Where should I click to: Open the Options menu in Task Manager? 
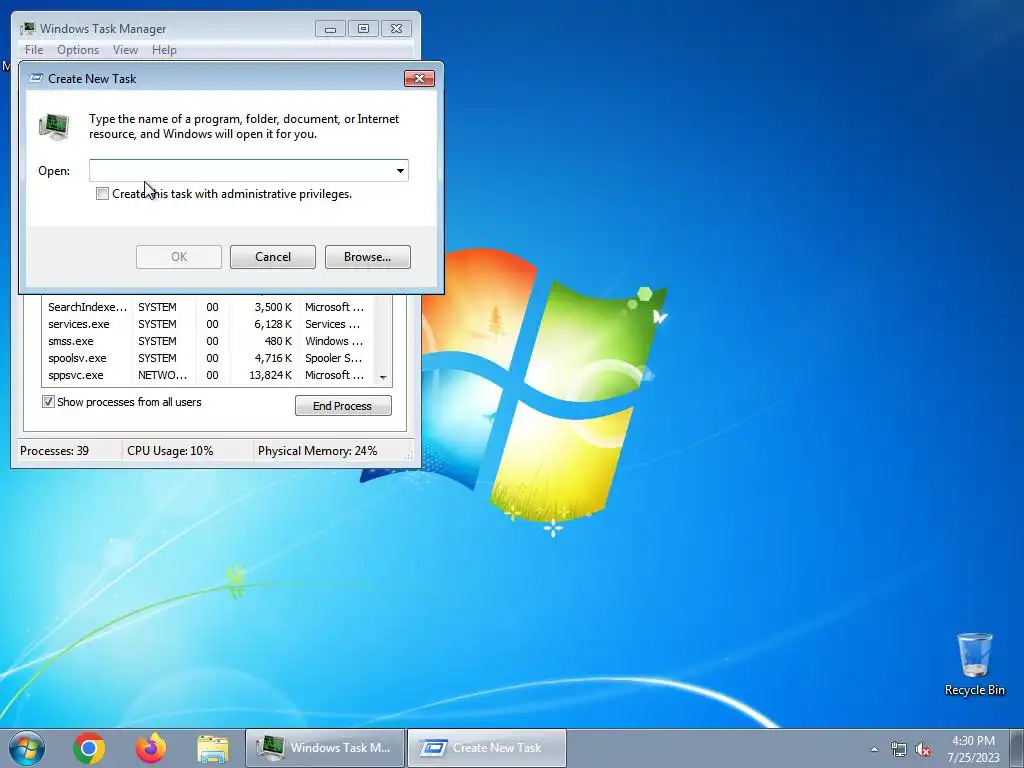pos(78,50)
